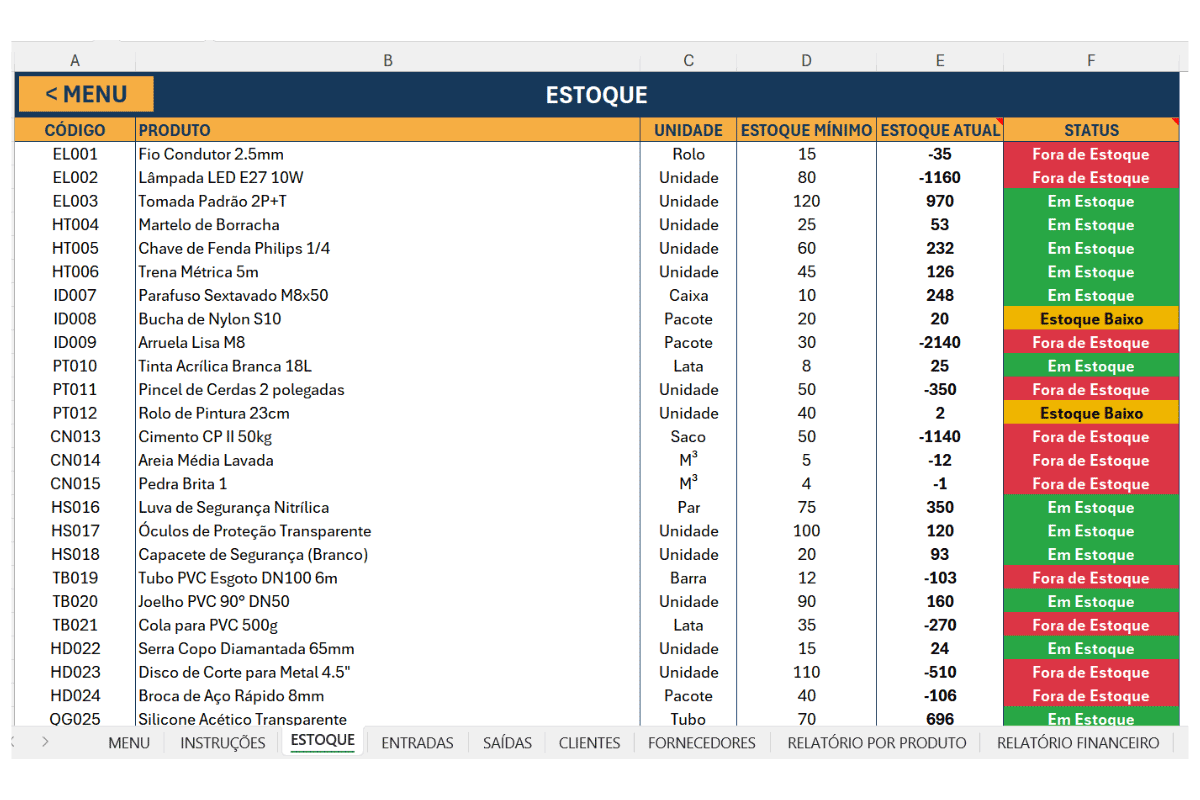Open the CLIENTES sheet tab
The height and width of the screenshot is (800, 1200).
[590, 743]
